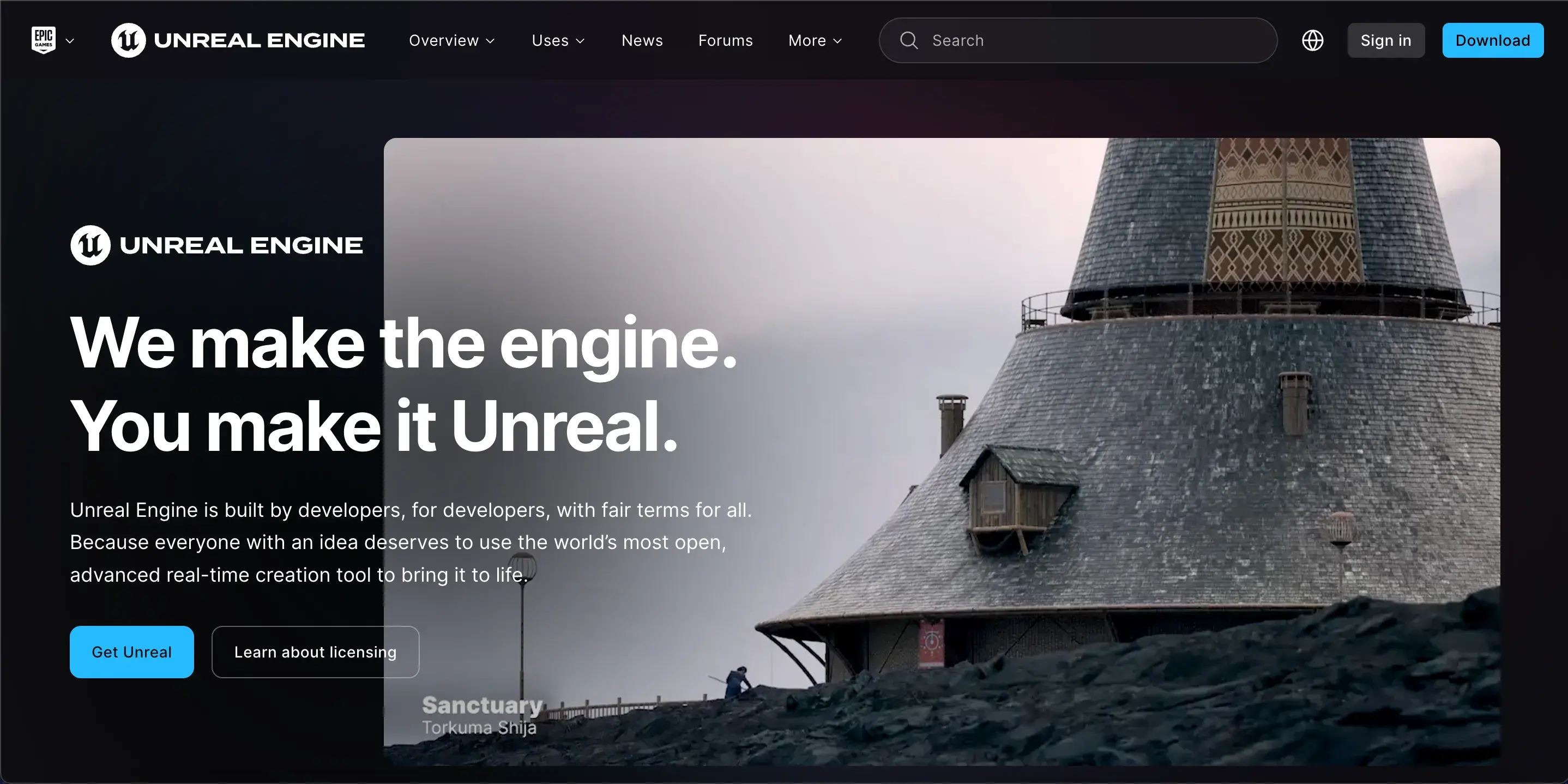
Task: Open Learn about licensing
Action: (315, 652)
